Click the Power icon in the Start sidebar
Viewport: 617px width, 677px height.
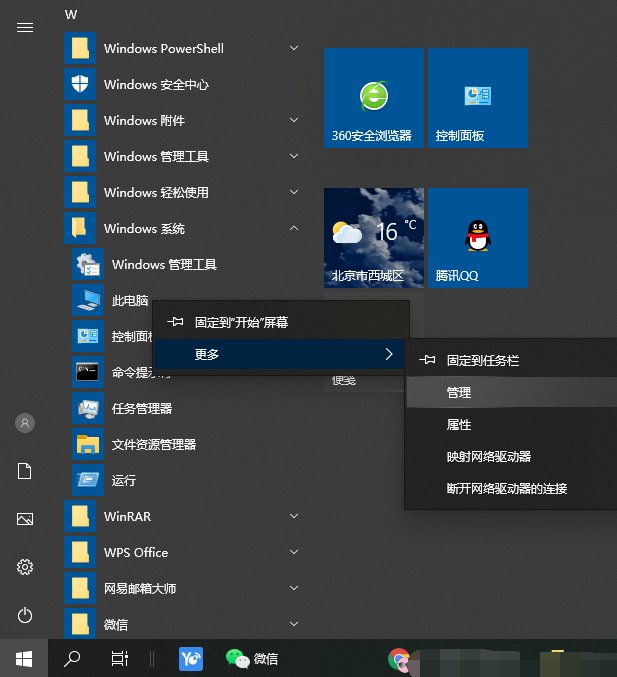tap(25, 616)
